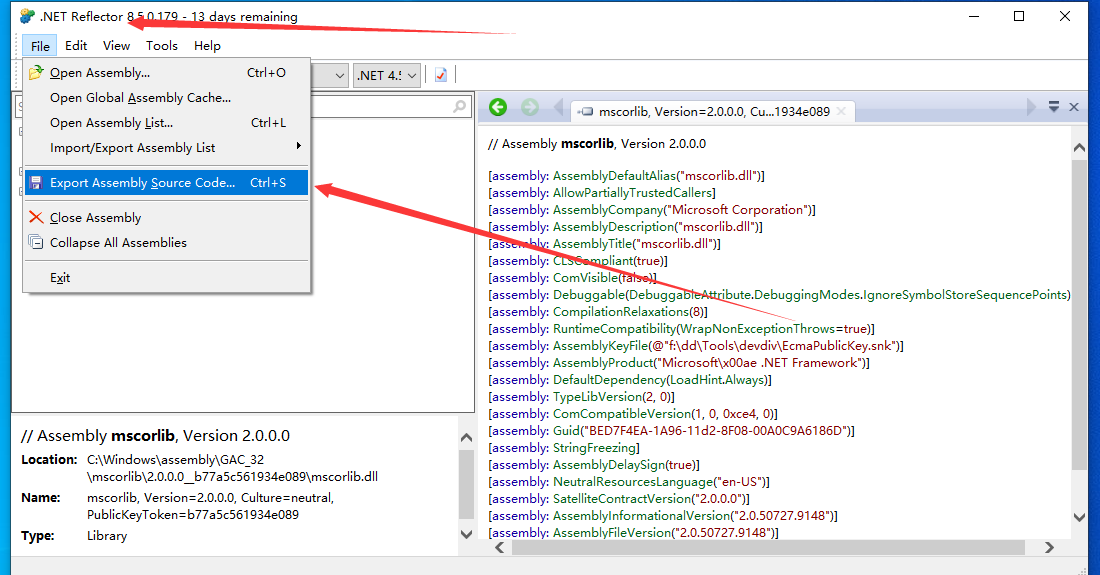Click AssemblyDelaySign attribute link

click(608, 465)
